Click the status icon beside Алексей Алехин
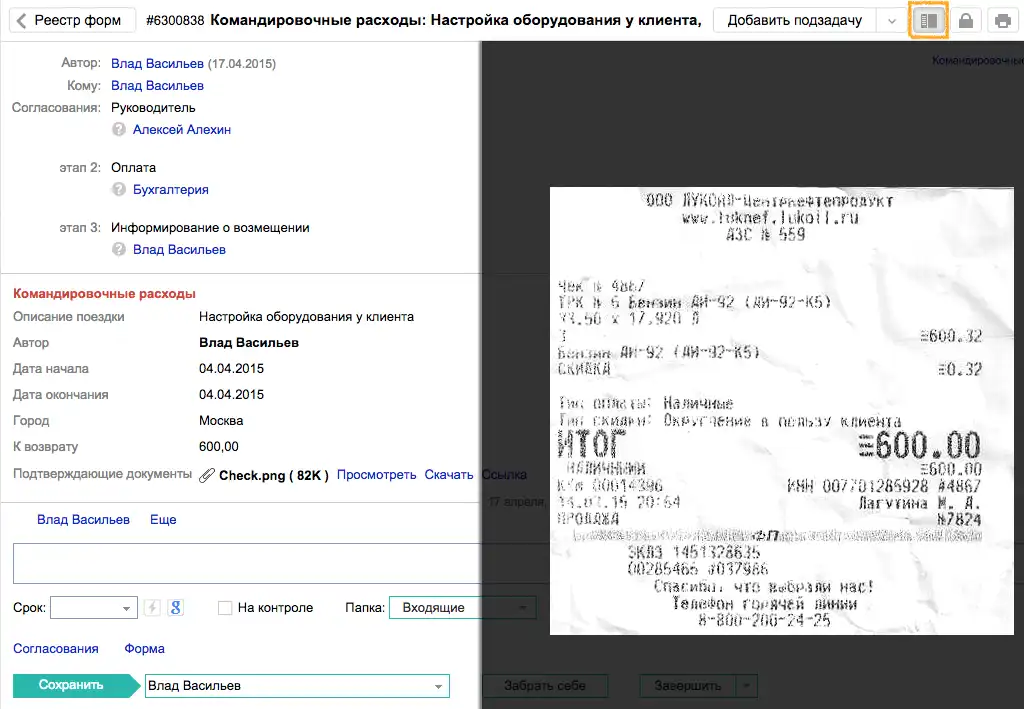The image size is (1024, 709). (119, 129)
